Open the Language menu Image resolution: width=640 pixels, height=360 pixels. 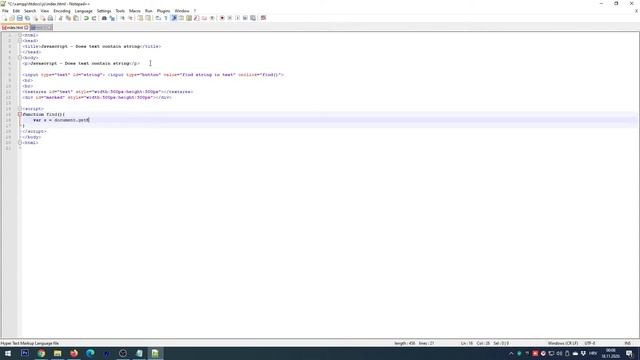(84, 11)
